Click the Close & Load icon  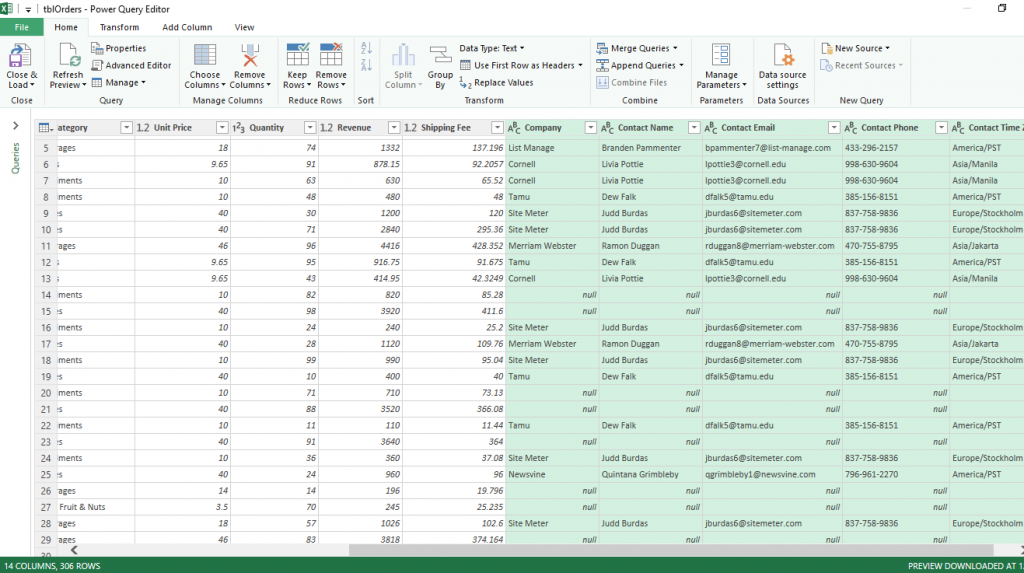tap(21, 56)
